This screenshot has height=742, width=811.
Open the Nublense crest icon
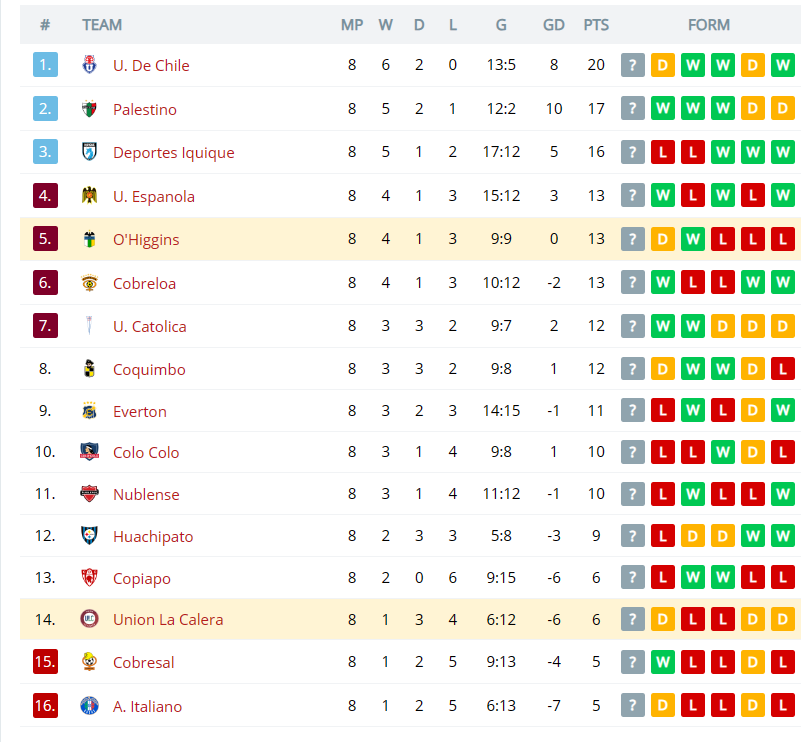(x=89, y=494)
